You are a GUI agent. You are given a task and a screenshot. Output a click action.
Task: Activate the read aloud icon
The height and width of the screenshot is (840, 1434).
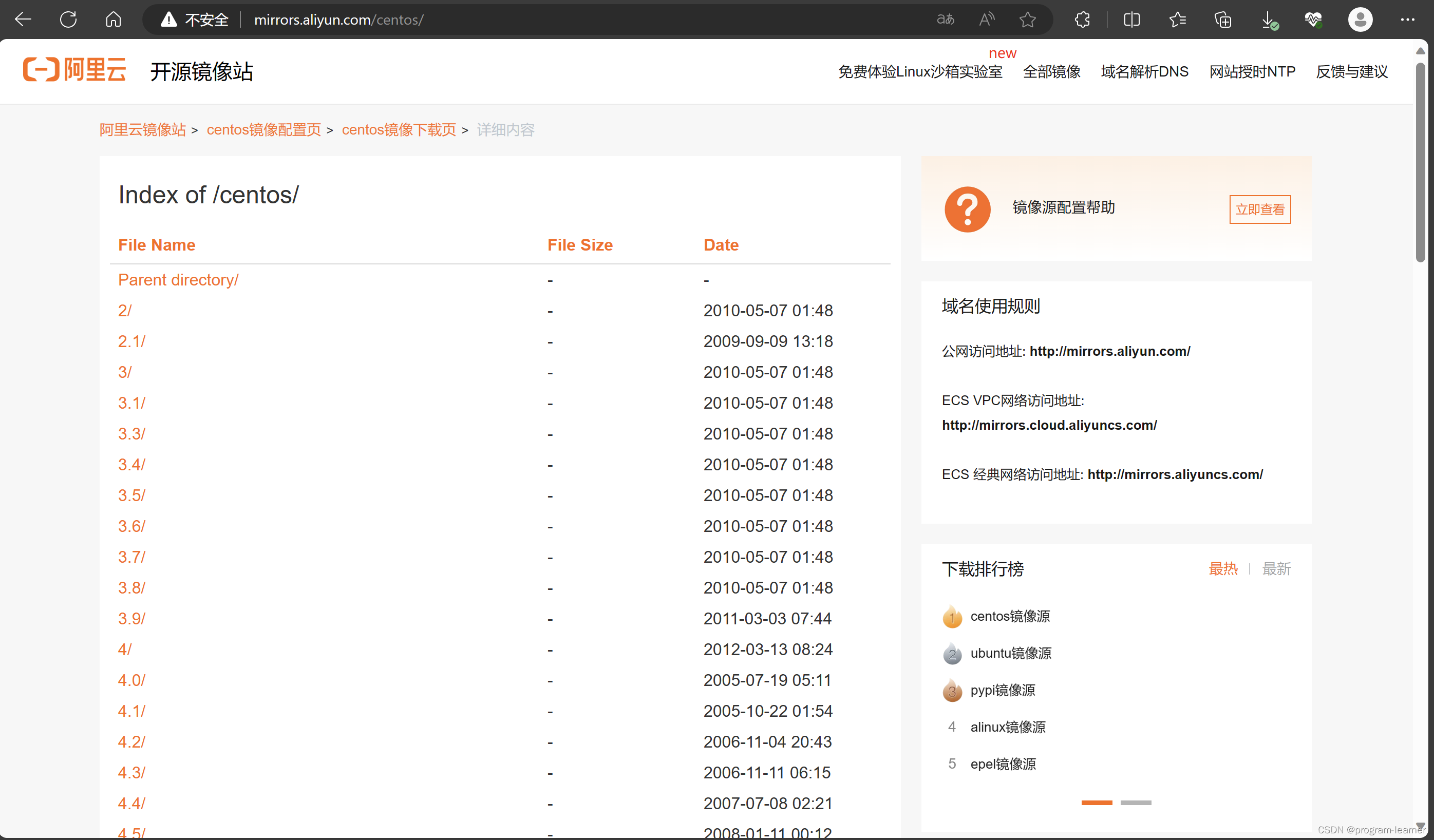(987, 20)
